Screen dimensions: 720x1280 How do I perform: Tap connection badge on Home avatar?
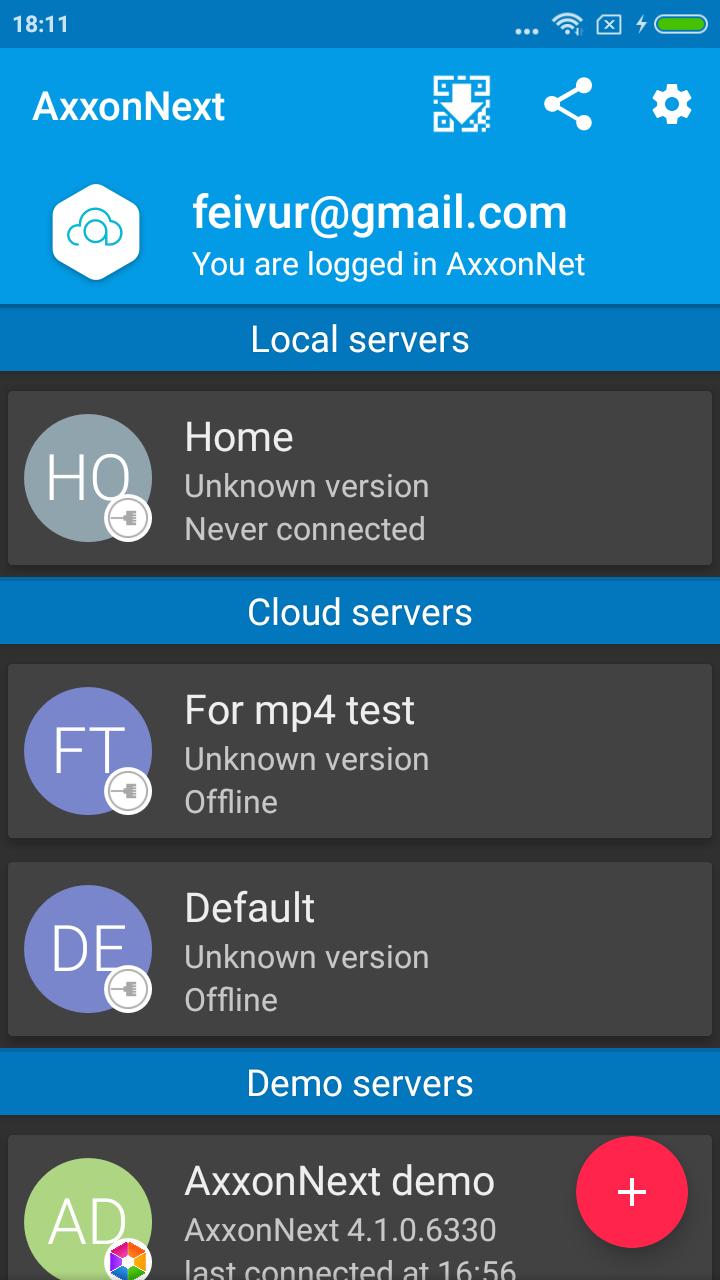(x=129, y=518)
